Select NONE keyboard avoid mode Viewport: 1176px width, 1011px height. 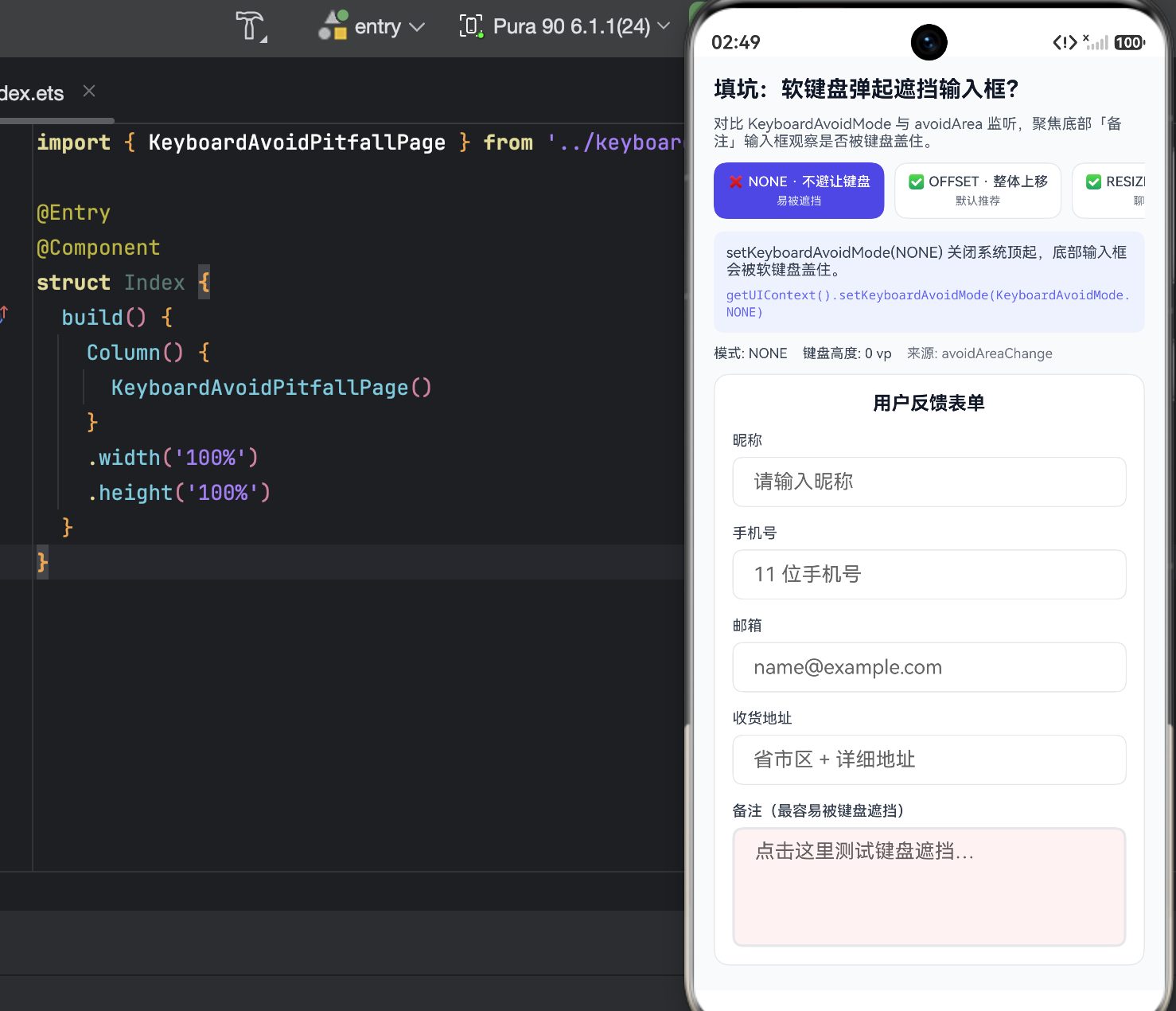pos(799,190)
